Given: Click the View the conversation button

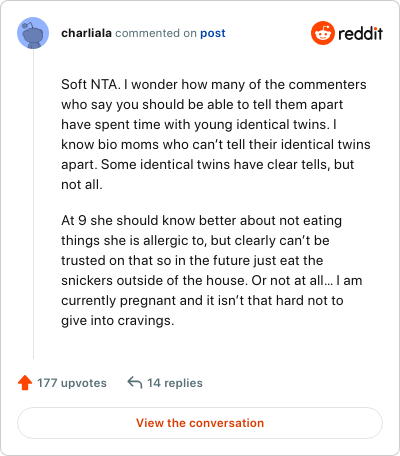Looking at the screenshot, I should point(200,423).
